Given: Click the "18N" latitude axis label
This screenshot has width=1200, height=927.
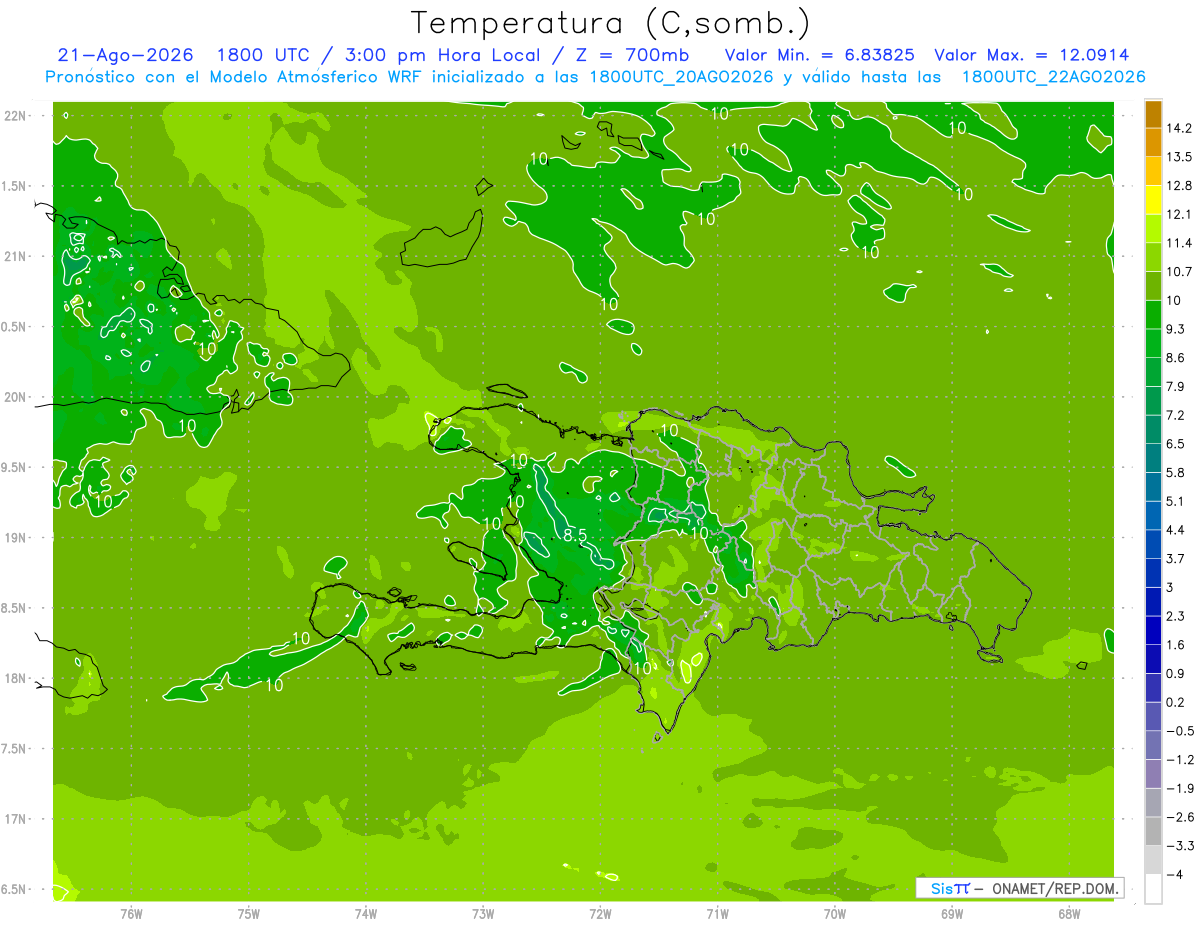Looking at the screenshot, I should click(x=17, y=679).
